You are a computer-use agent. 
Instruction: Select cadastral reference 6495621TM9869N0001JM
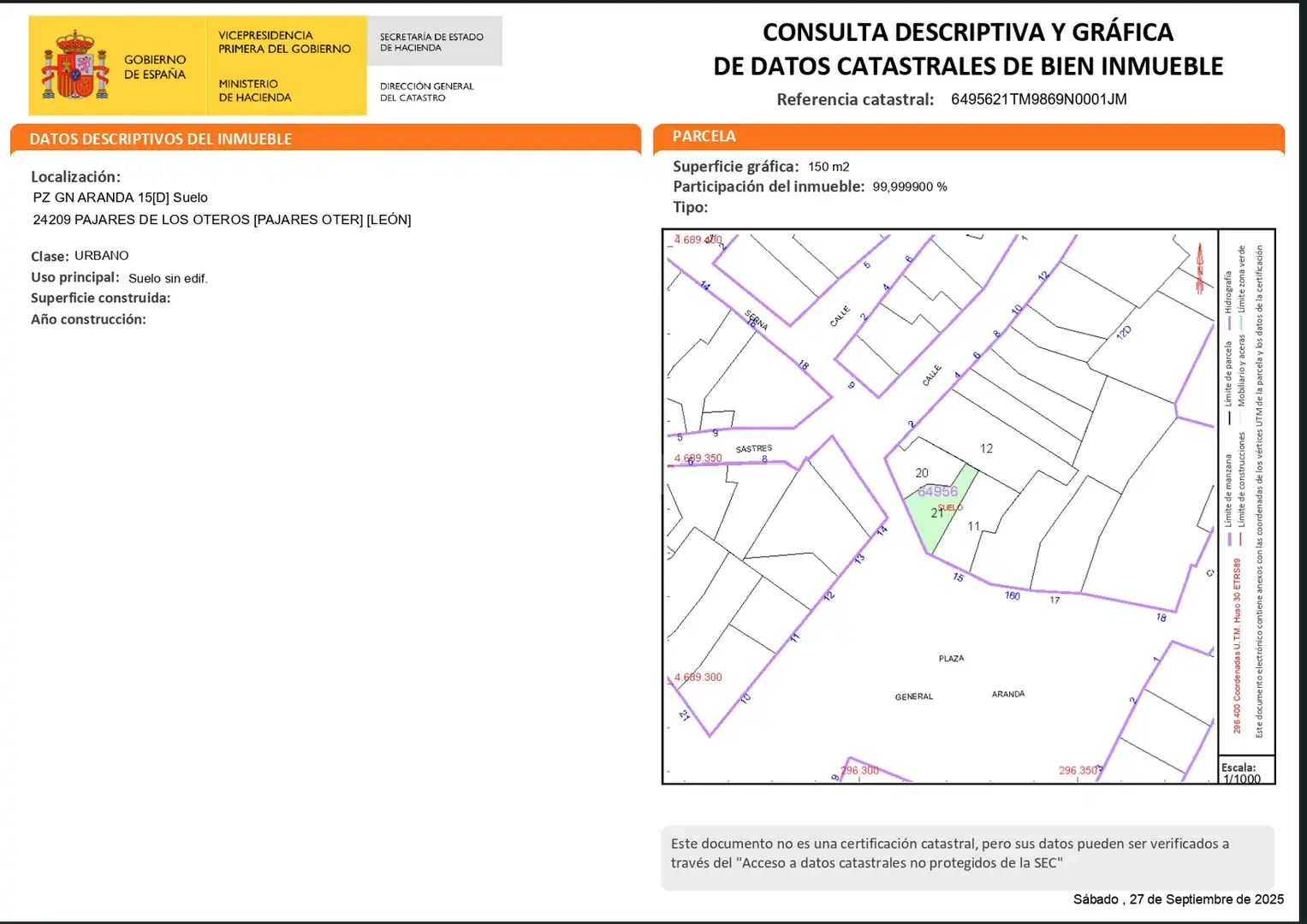pos(1038,99)
